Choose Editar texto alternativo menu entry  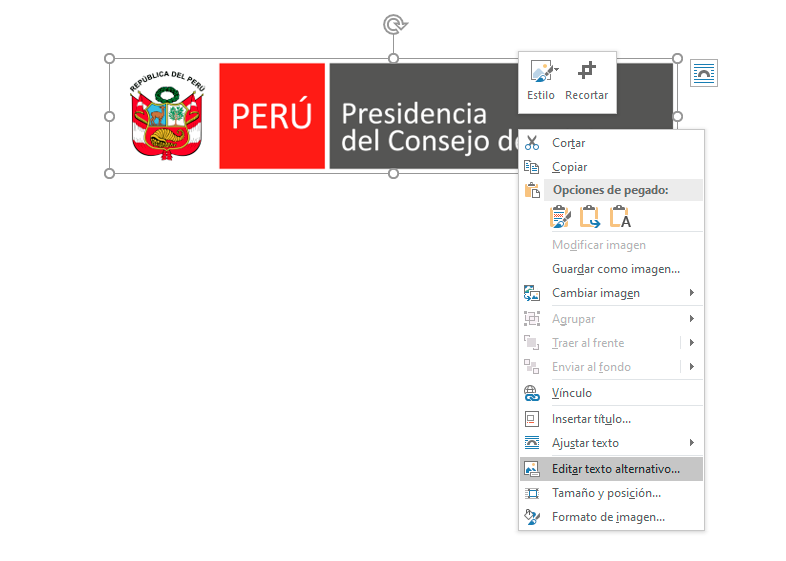(615, 468)
